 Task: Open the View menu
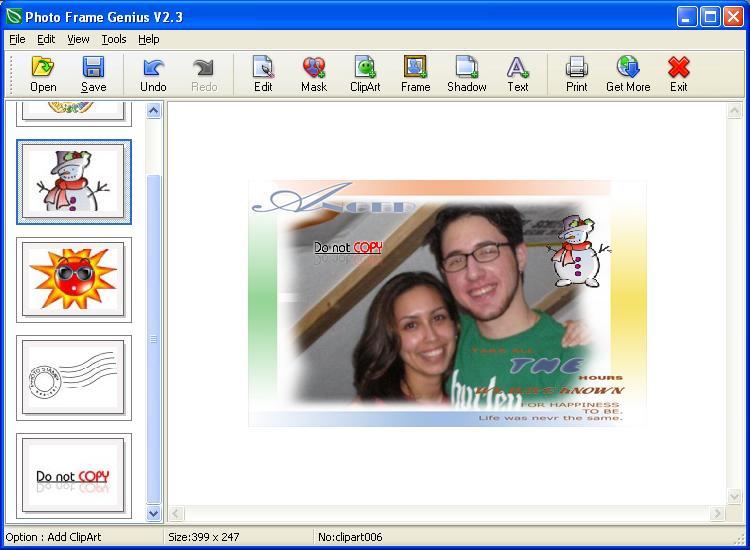tap(78, 39)
